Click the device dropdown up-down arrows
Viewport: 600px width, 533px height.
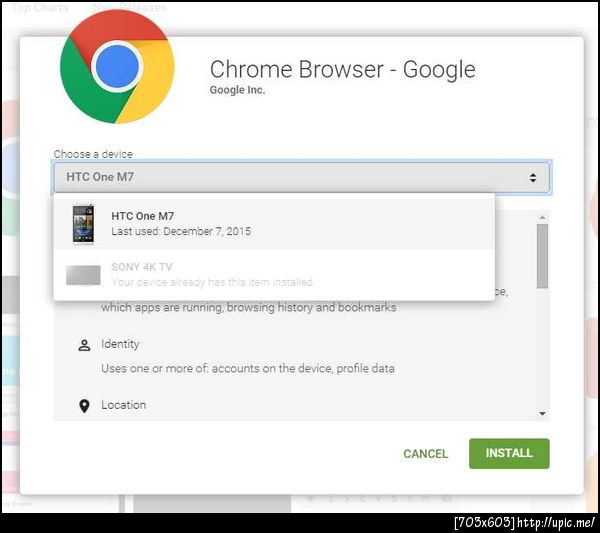[x=533, y=178]
